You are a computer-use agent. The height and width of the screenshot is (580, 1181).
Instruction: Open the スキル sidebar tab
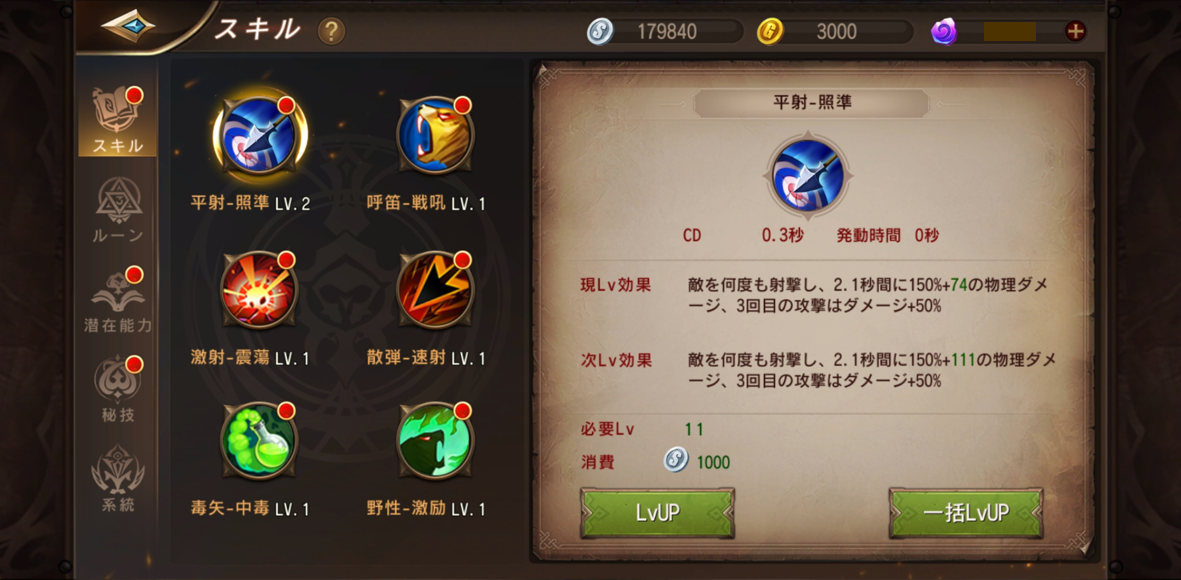click(118, 121)
